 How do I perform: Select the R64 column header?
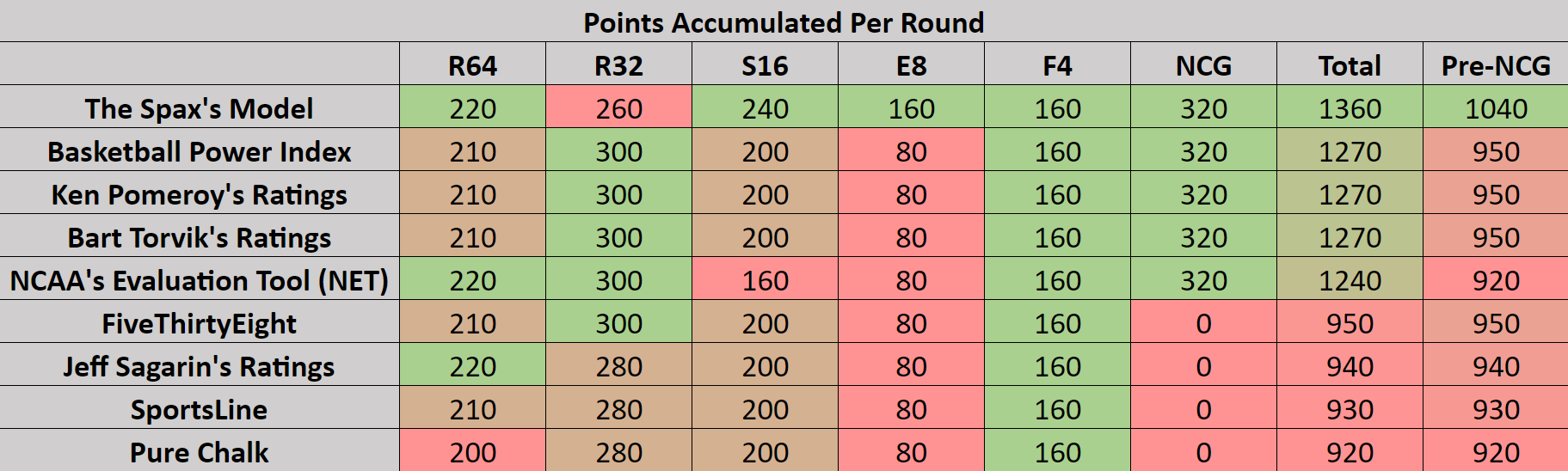[x=472, y=65]
